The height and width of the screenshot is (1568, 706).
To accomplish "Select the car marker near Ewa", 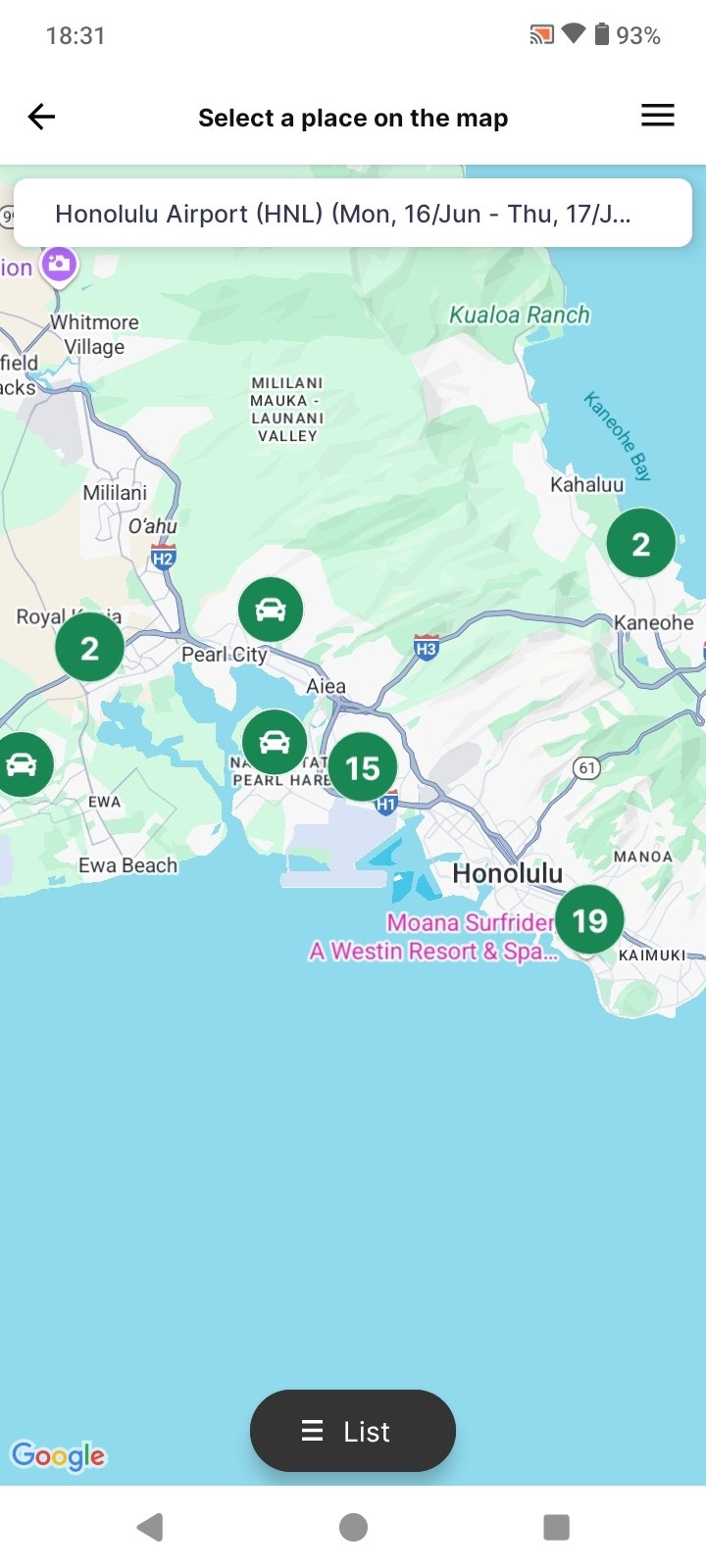I will click(20, 764).
